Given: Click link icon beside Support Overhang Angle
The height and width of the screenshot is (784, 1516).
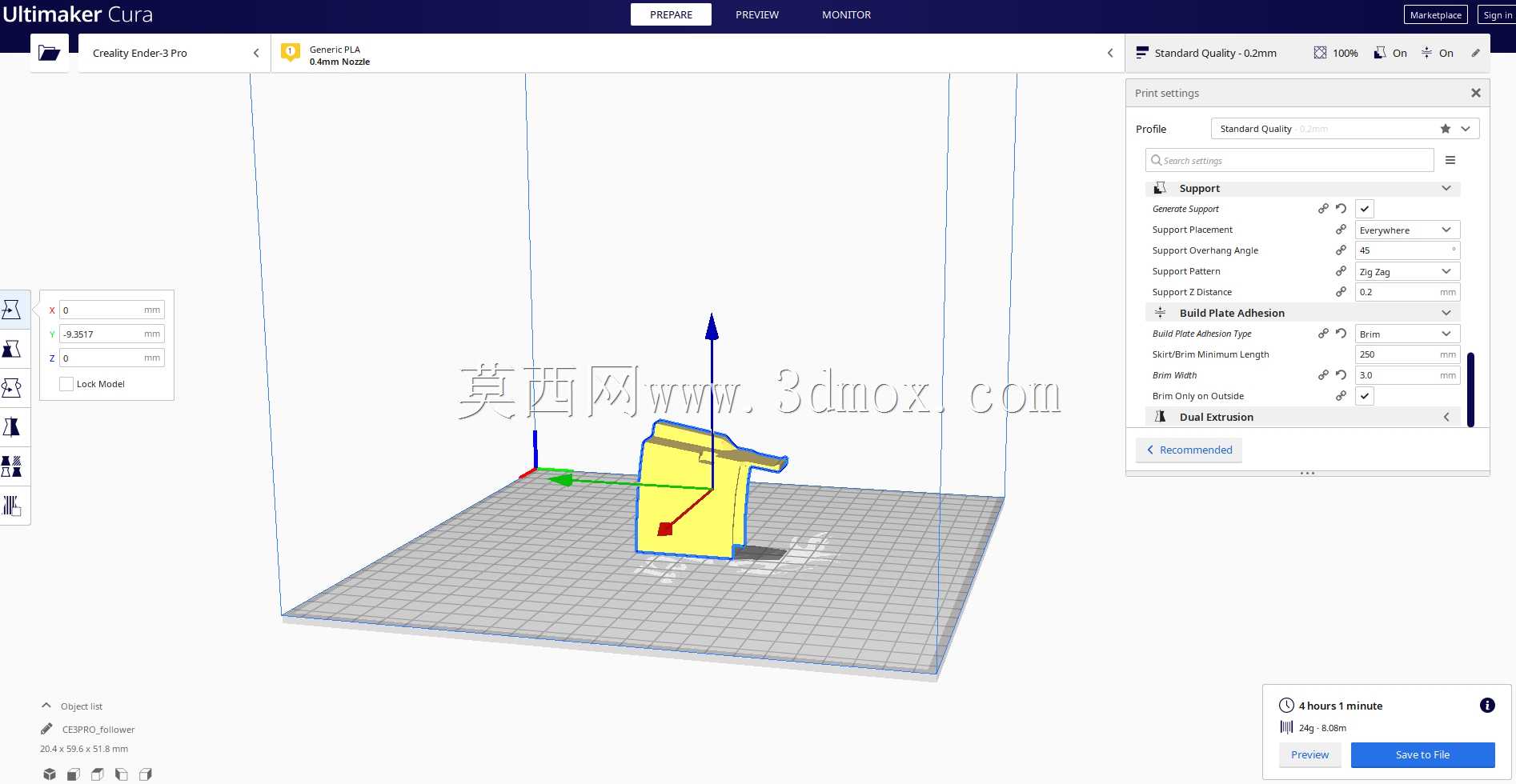Looking at the screenshot, I should pyautogui.click(x=1341, y=250).
